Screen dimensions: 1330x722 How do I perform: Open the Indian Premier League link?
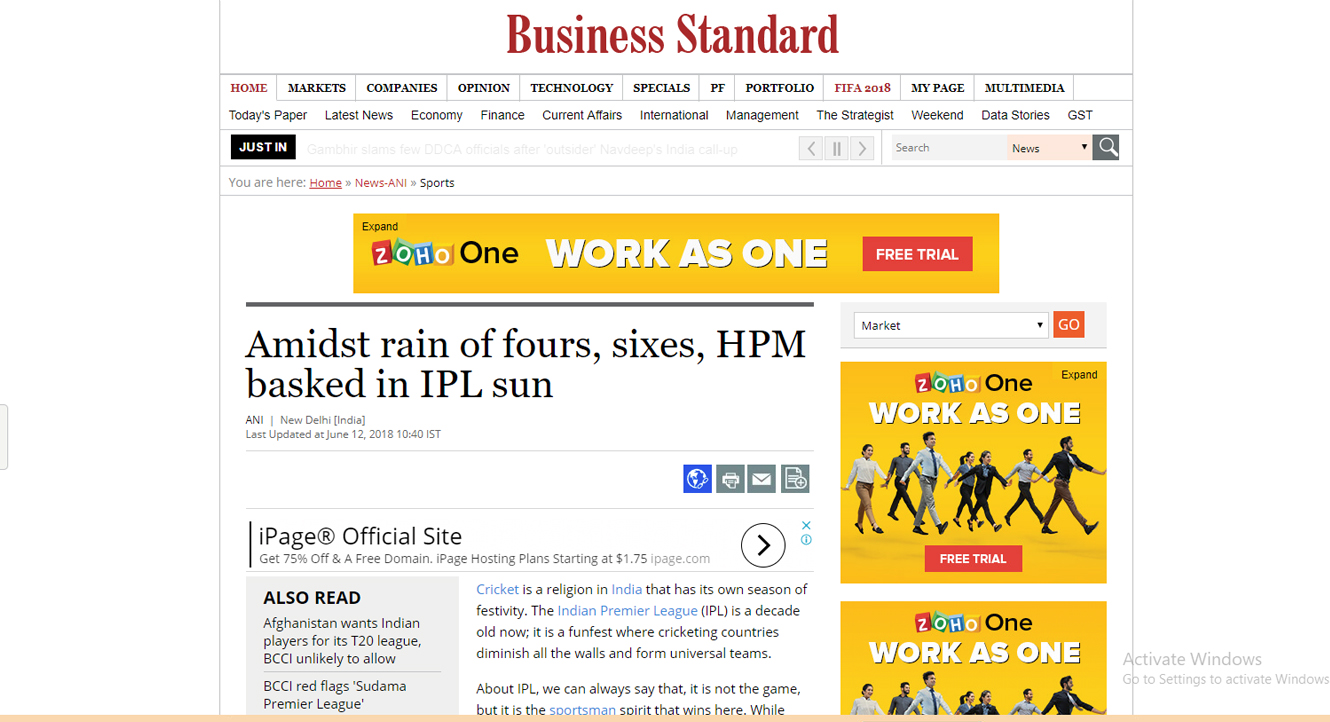[627, 611]
